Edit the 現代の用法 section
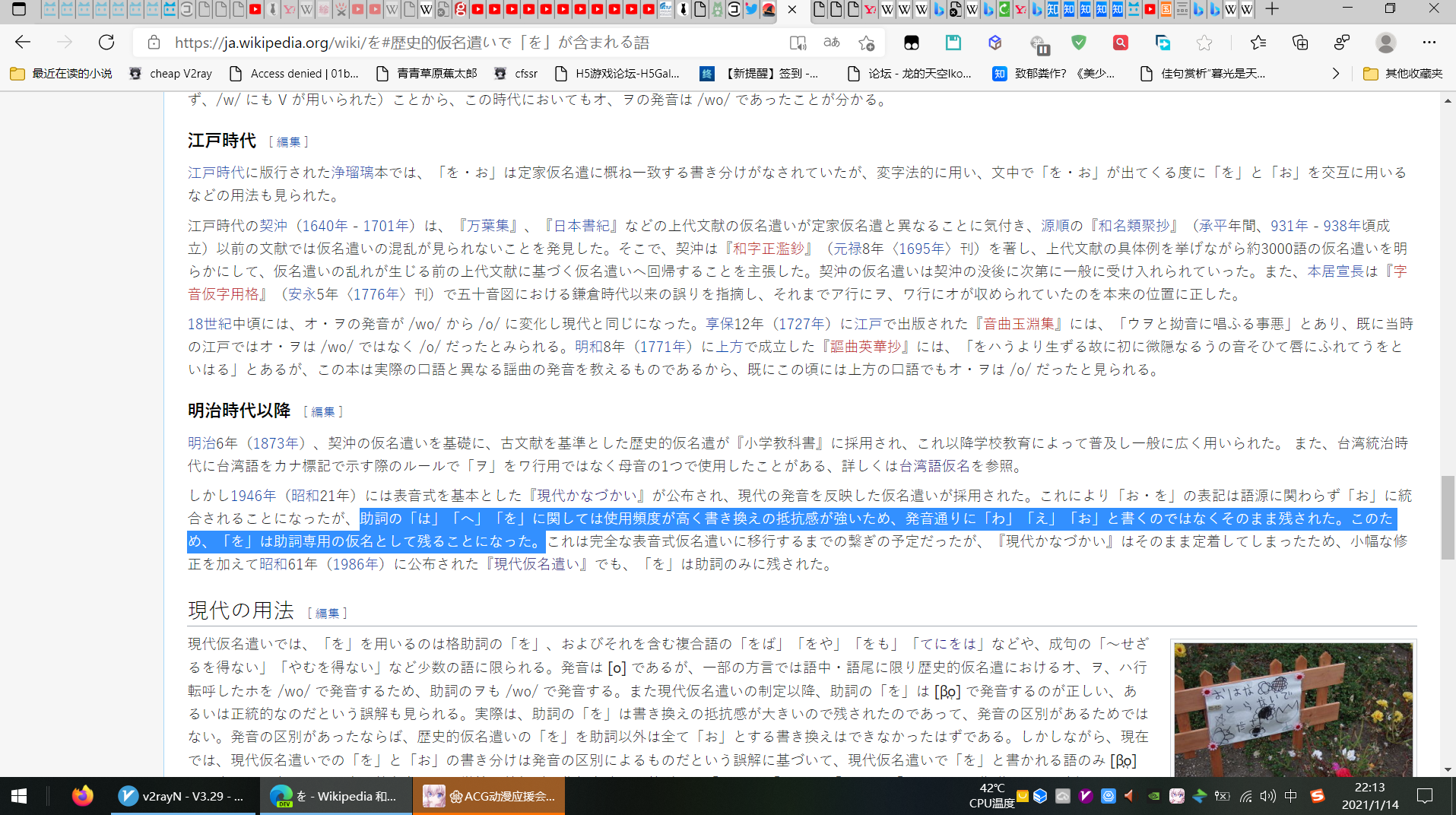This screenshot has height=815, width=1456. point(327,613)
